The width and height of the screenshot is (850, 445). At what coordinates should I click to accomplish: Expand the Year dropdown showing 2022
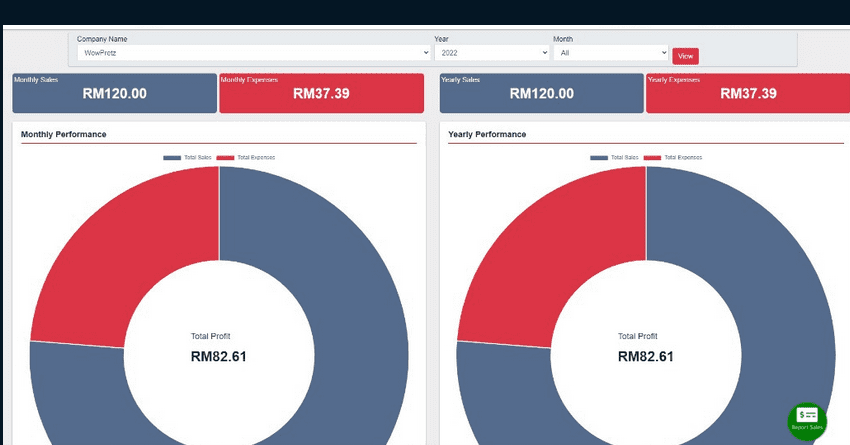[x=490, y=53]
